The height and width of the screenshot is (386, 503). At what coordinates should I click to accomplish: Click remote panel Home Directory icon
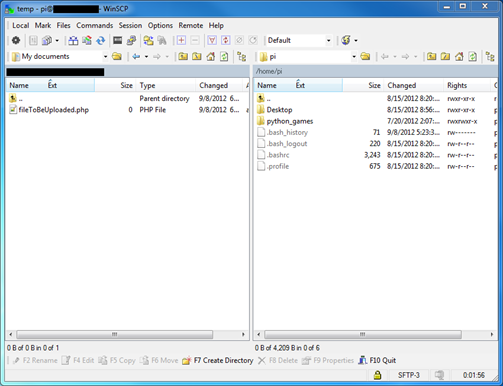pyautogui.click(x=459, y=56)
